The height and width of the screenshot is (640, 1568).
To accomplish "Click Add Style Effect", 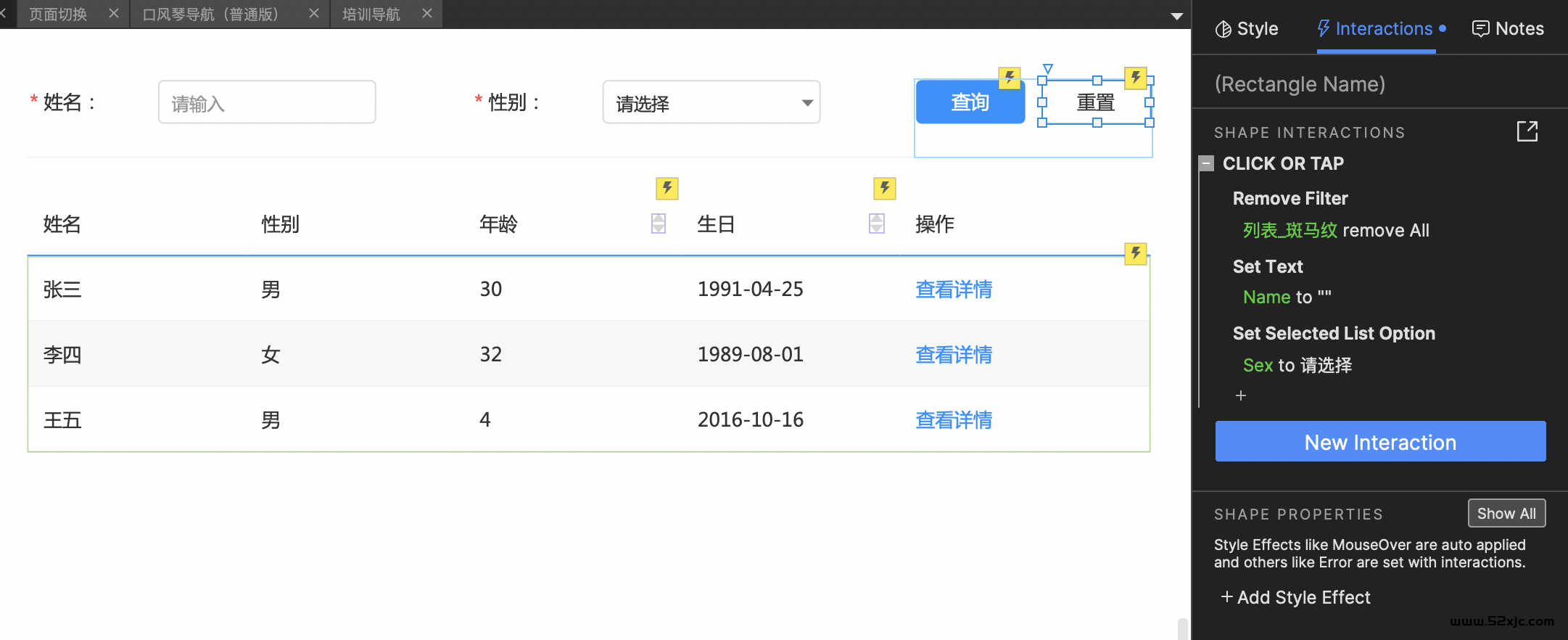I will [x=1295, y=597].
